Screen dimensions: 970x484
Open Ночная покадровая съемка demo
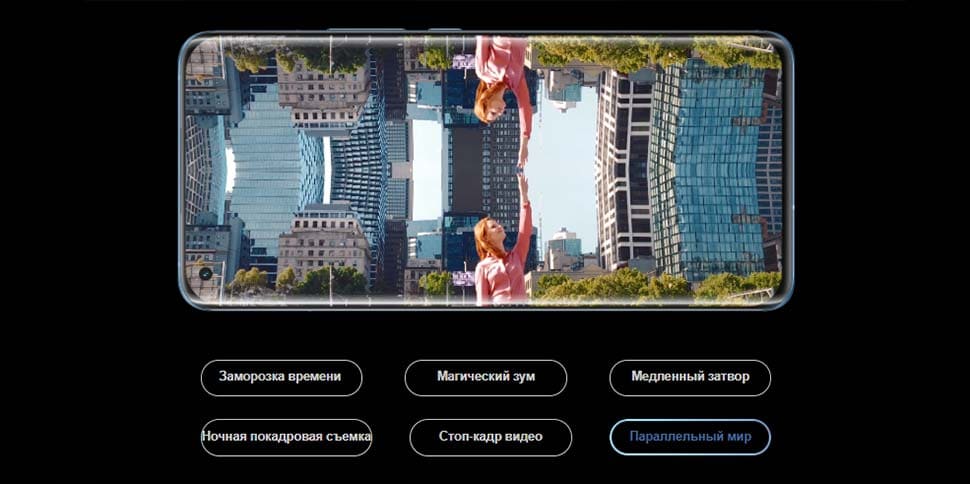click(286, 437)
